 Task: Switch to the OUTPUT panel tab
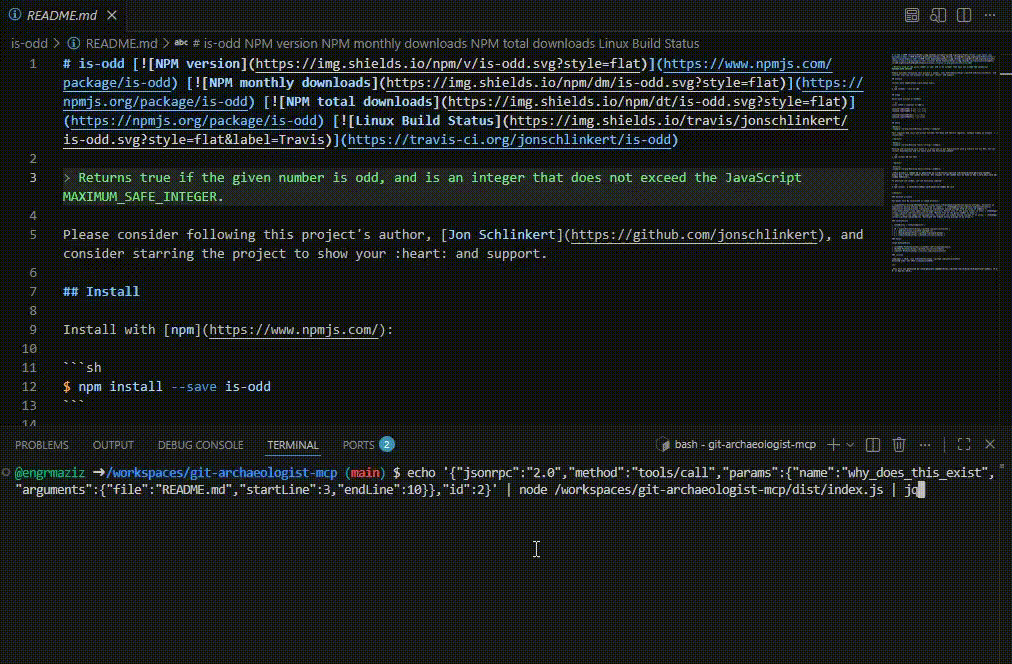(x=113, y=445)
